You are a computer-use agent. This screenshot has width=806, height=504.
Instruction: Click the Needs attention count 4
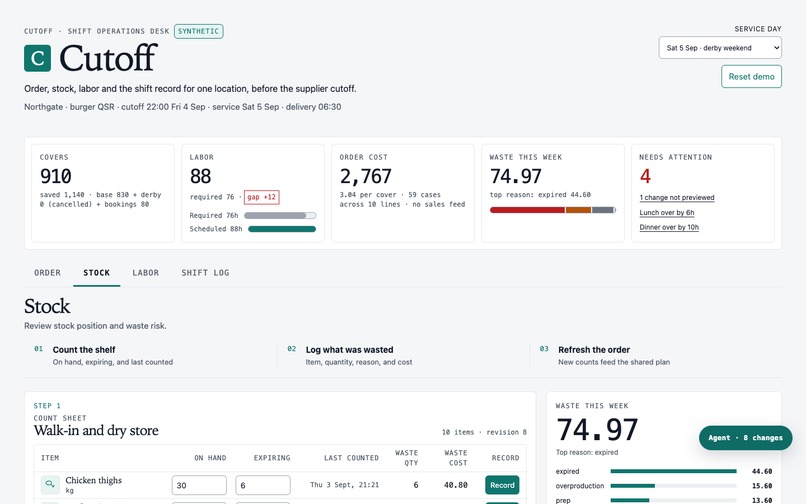tap(645, 176)
